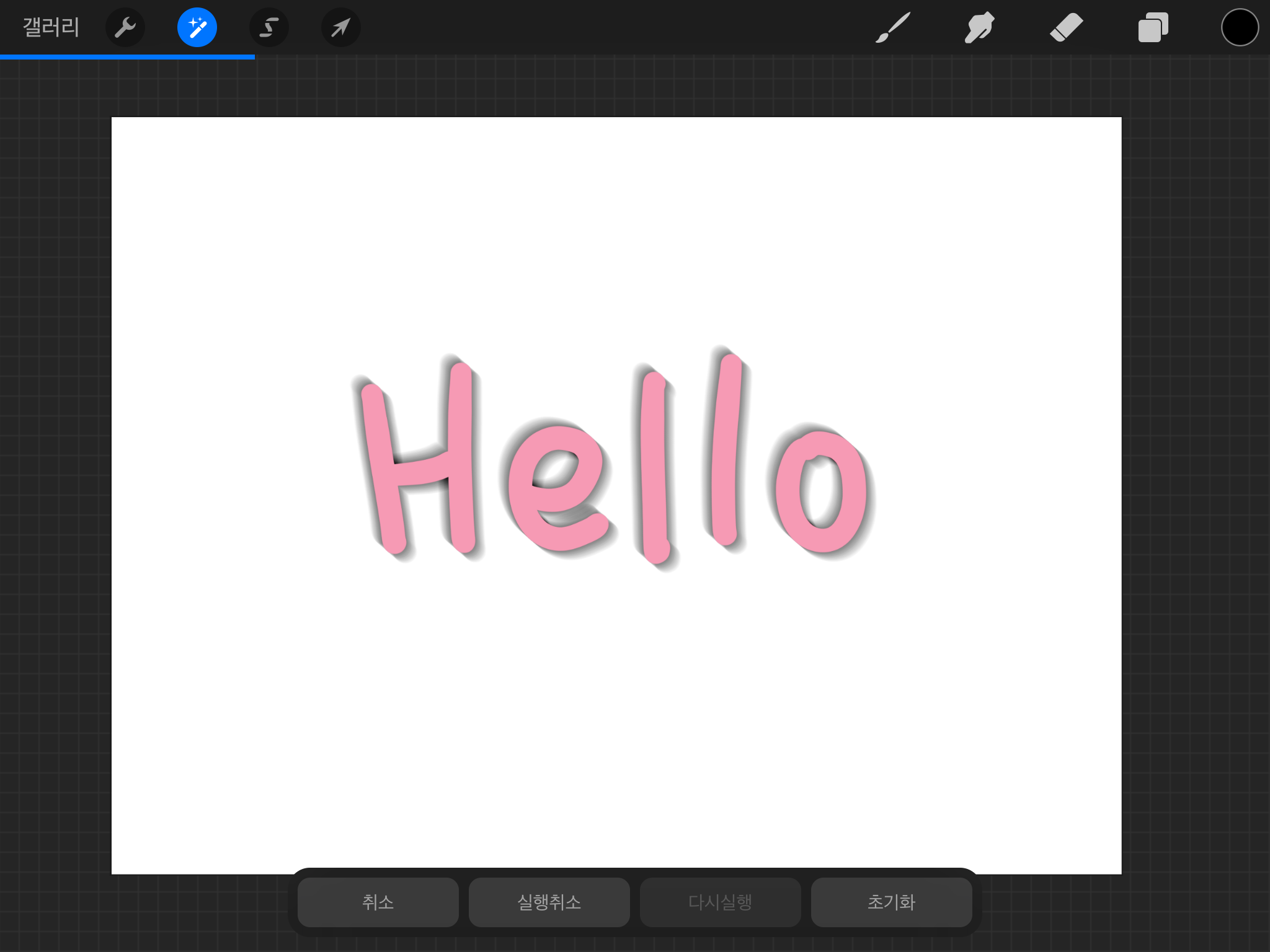Select the Selection S-shaped tool
Image resolution: width=1270 pixels, height=952 pixels.
coord(269,27)
